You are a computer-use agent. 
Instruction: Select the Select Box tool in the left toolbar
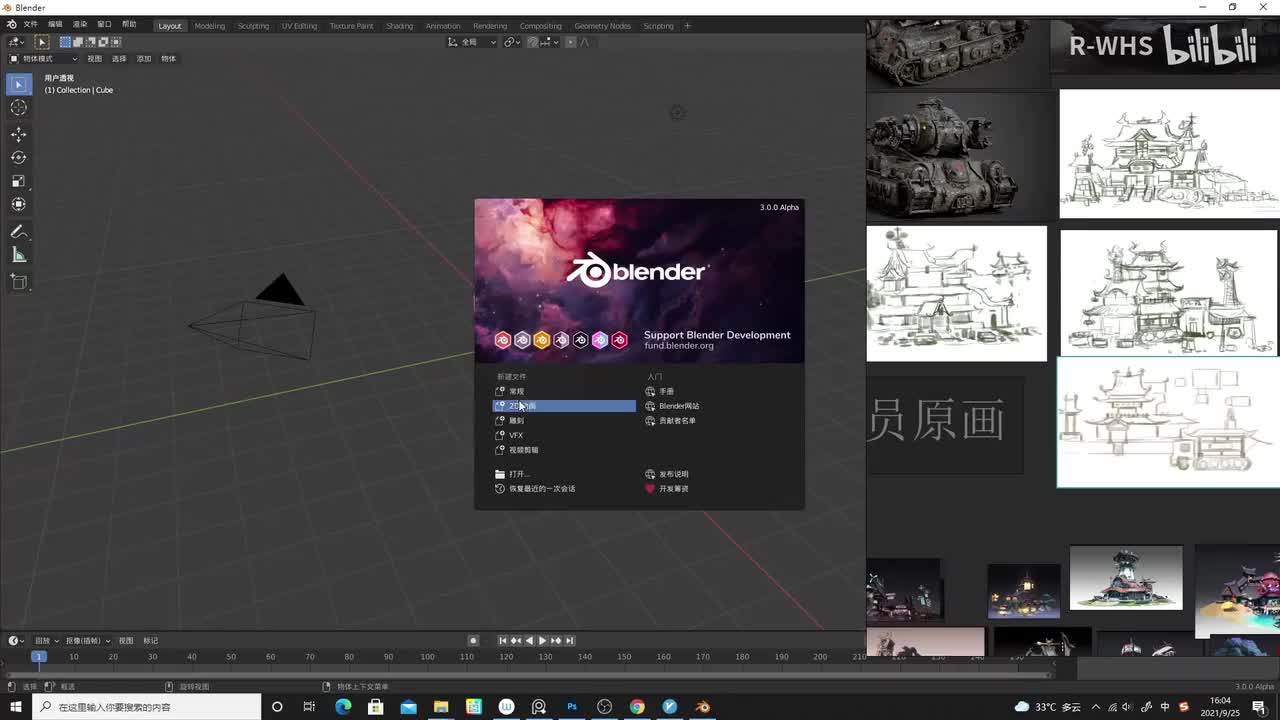tap(18, 85)
